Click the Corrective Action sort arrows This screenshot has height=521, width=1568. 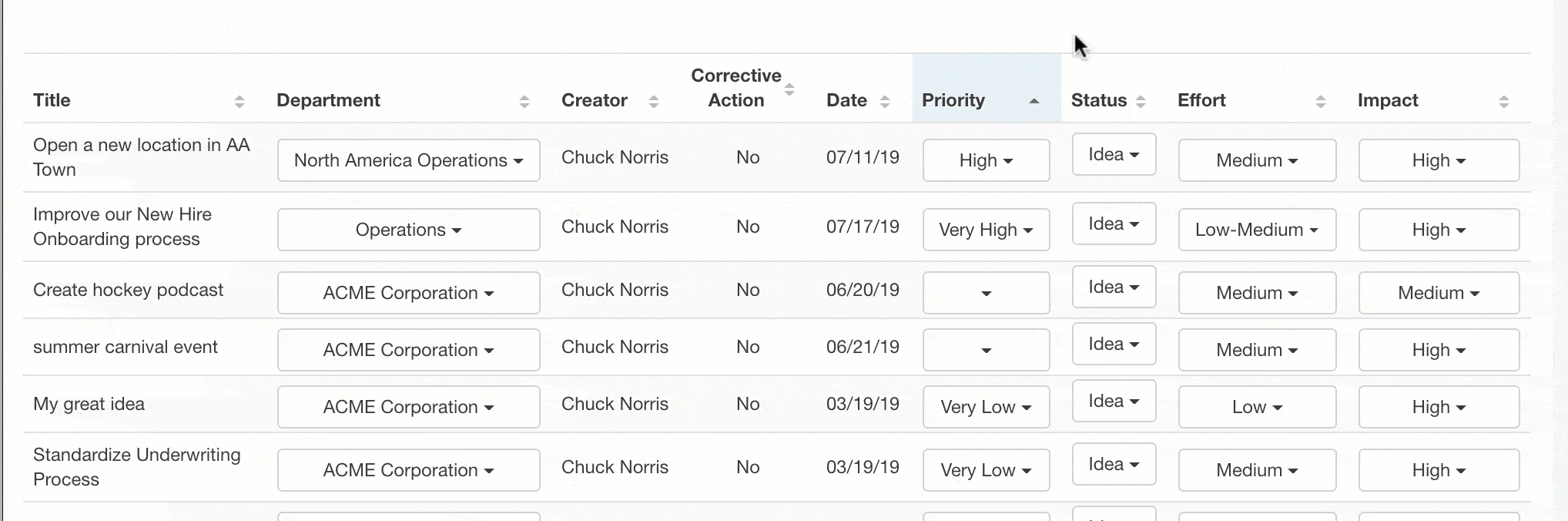point(789,89)
